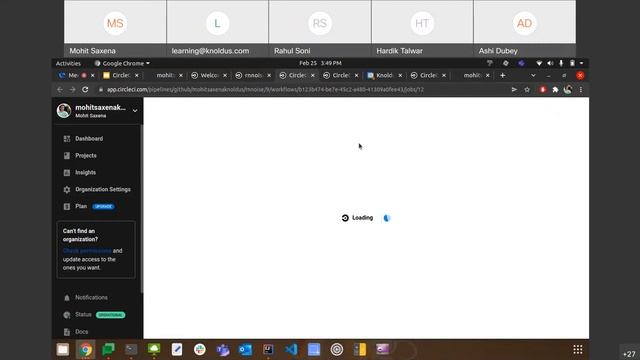The height and width of the screenshot is (360, 640).
Task: Close the Knold tab
Action: click(x=400, y=75)
